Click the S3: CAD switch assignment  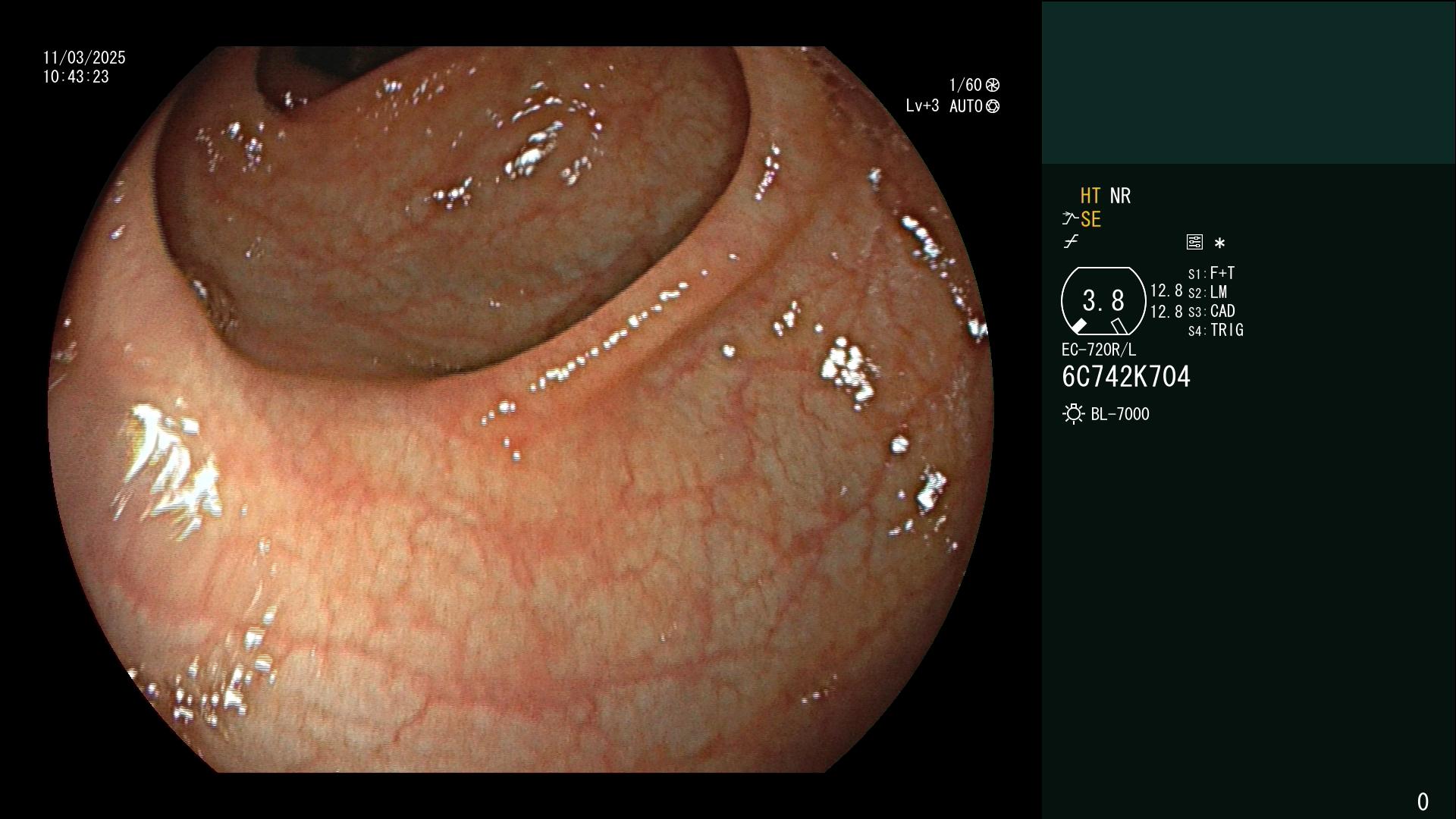coord(1212,311)
